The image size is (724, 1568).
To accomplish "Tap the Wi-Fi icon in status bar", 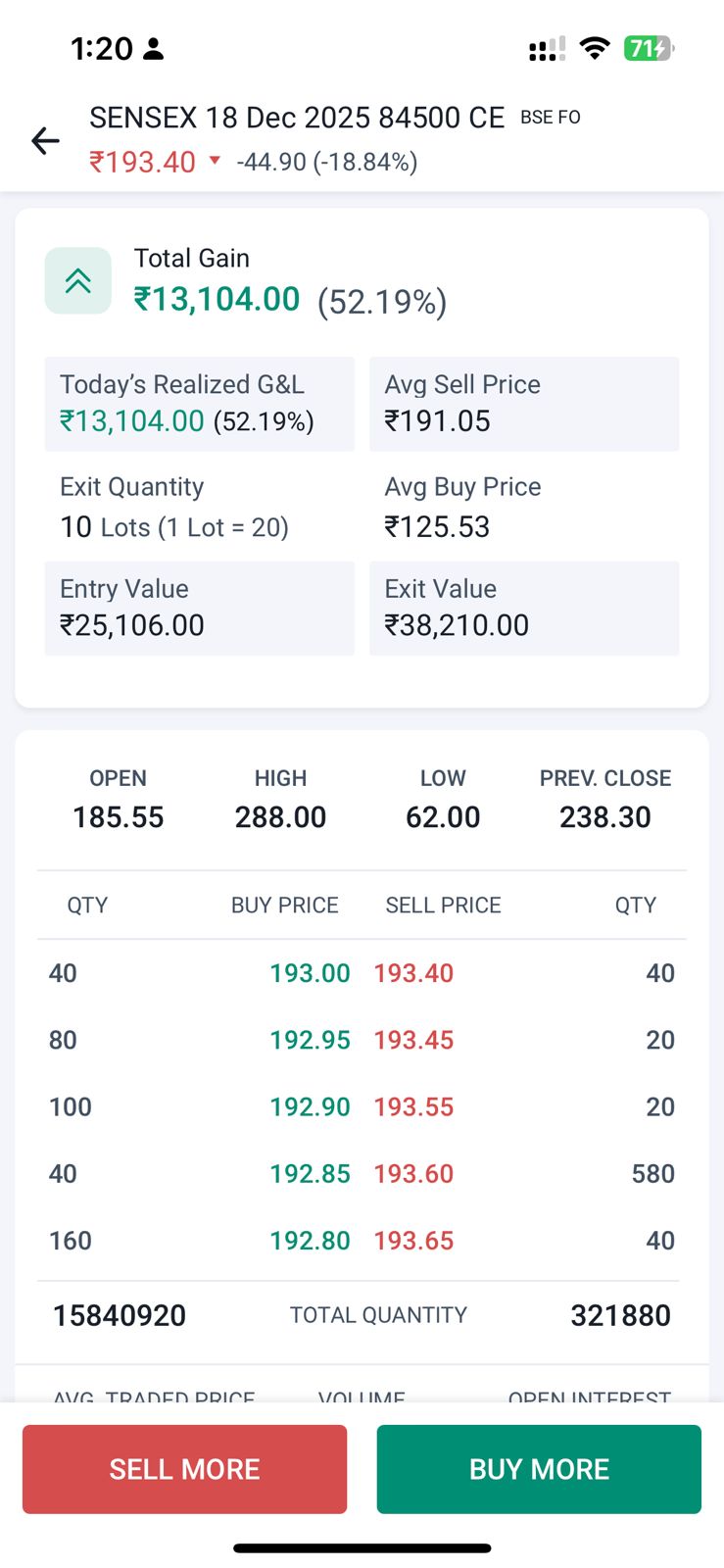I will (x=594, y=48).
